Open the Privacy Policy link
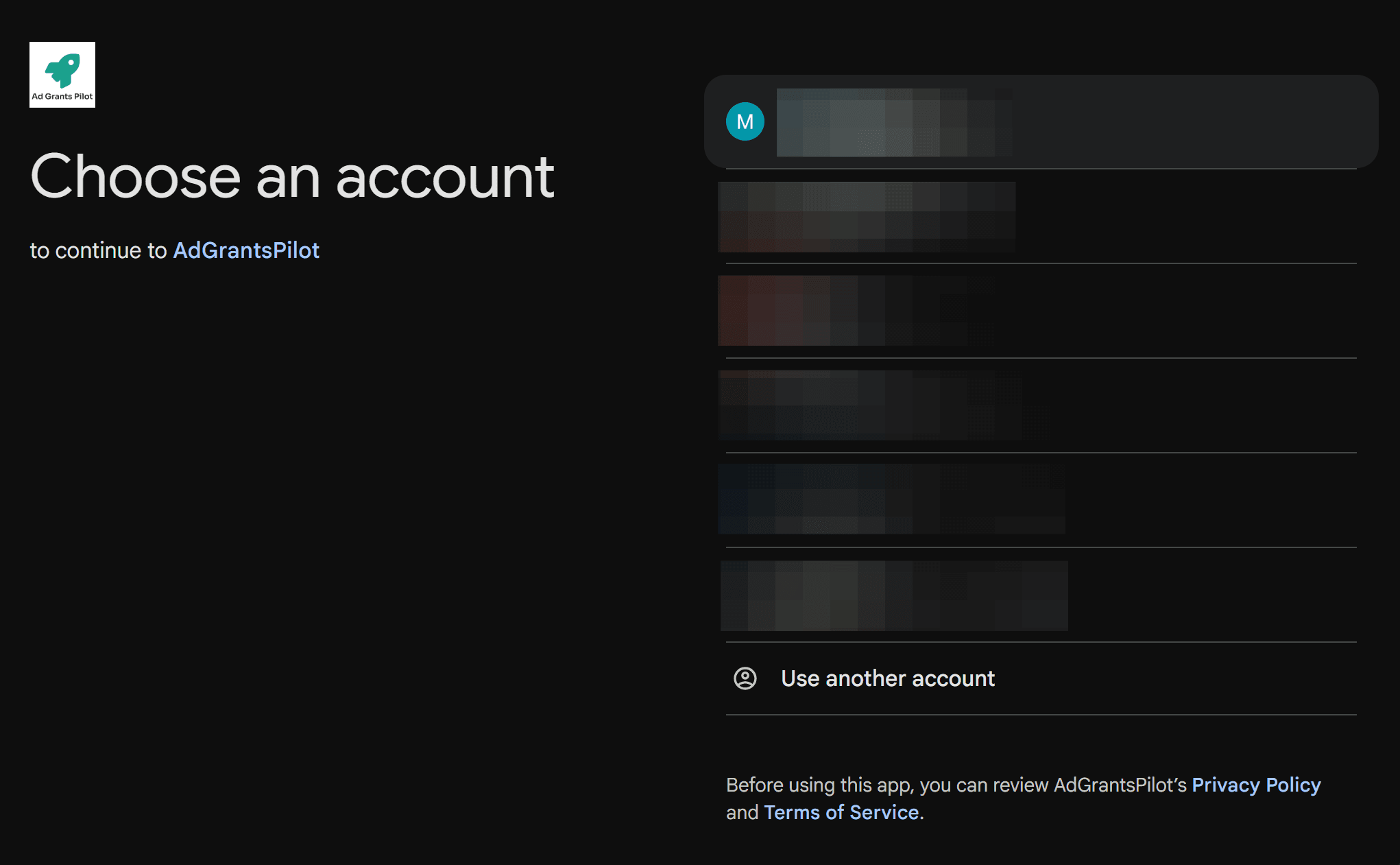Screen dimensions: 1400x865 (x=1256, y=785)
